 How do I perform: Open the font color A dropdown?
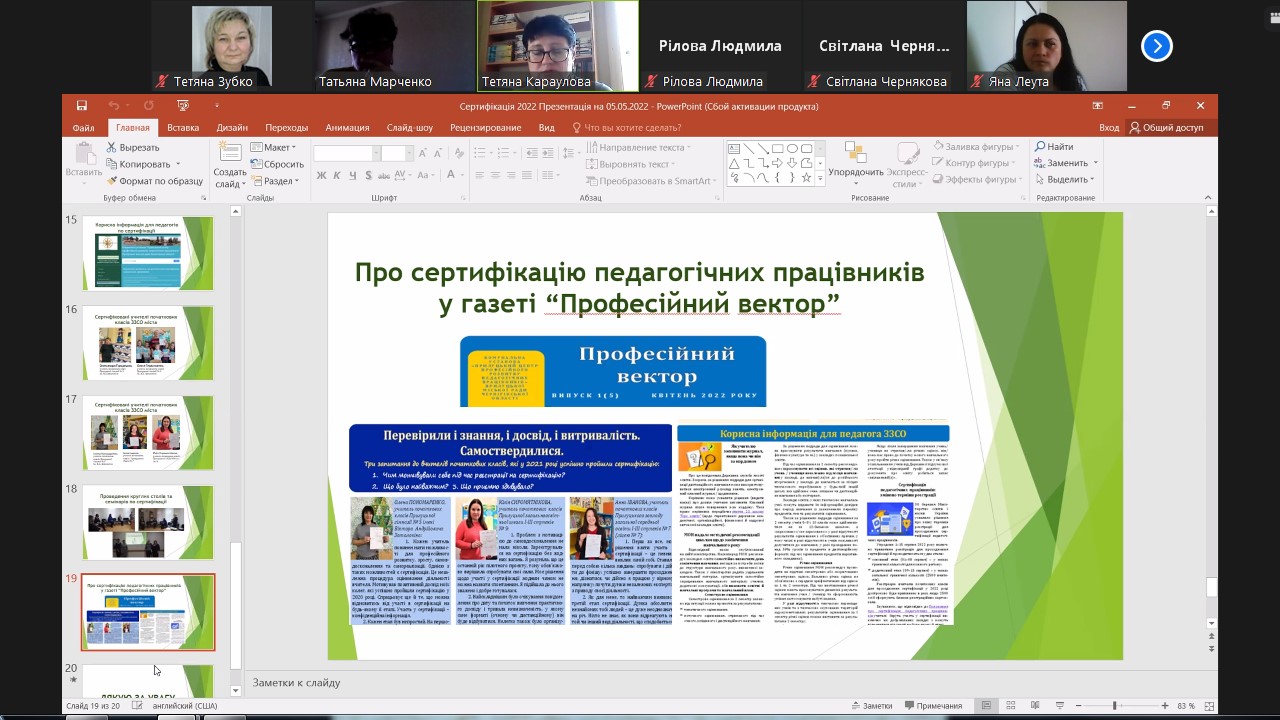coord(462,175)
